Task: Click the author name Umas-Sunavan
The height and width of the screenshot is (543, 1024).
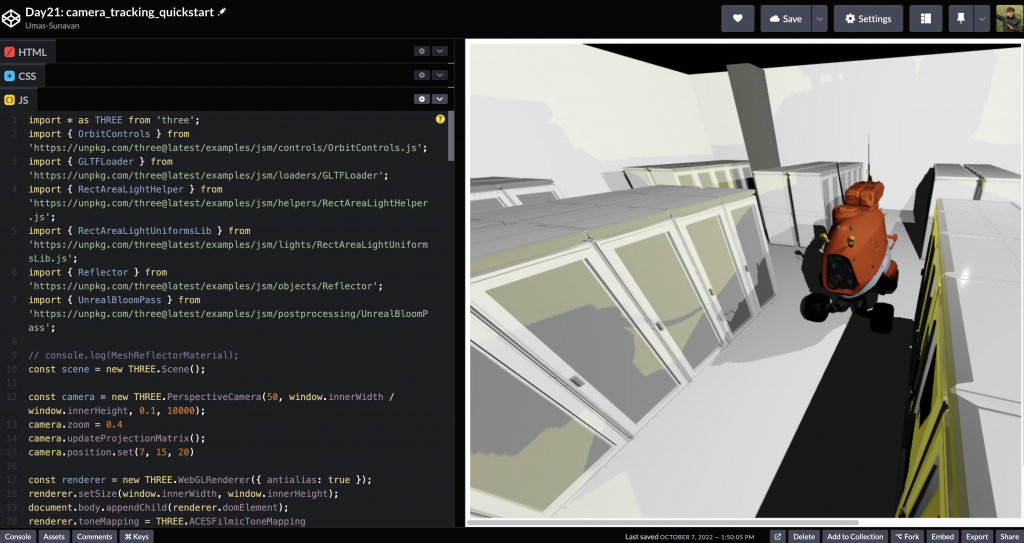Action: pos(54,25)
